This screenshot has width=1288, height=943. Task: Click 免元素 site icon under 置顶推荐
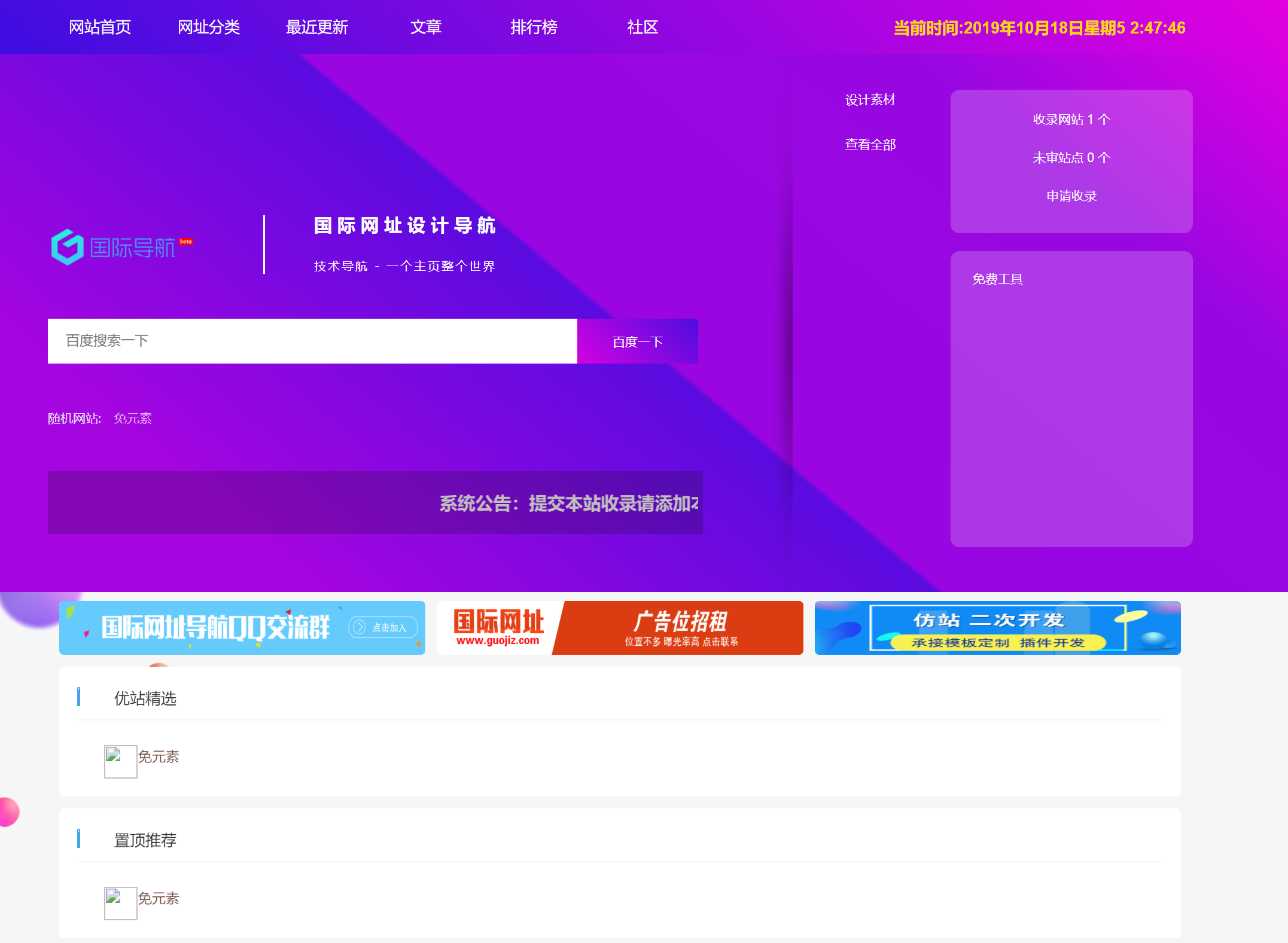(x=120, y=902)
